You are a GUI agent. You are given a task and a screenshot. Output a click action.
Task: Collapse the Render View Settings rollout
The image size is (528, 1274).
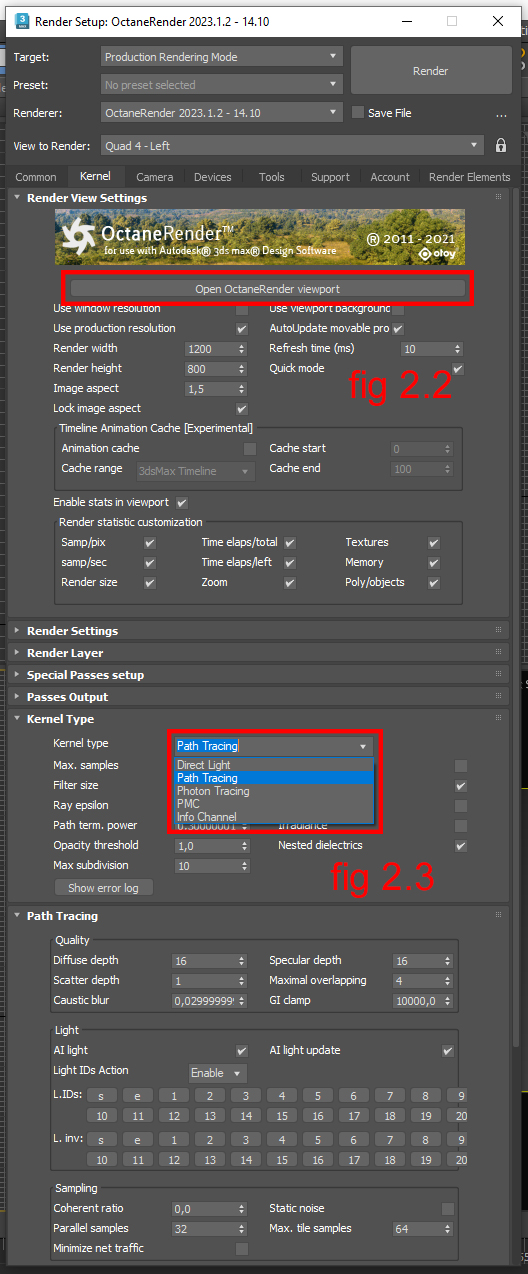pyautogui.click(x=259, y=198)
